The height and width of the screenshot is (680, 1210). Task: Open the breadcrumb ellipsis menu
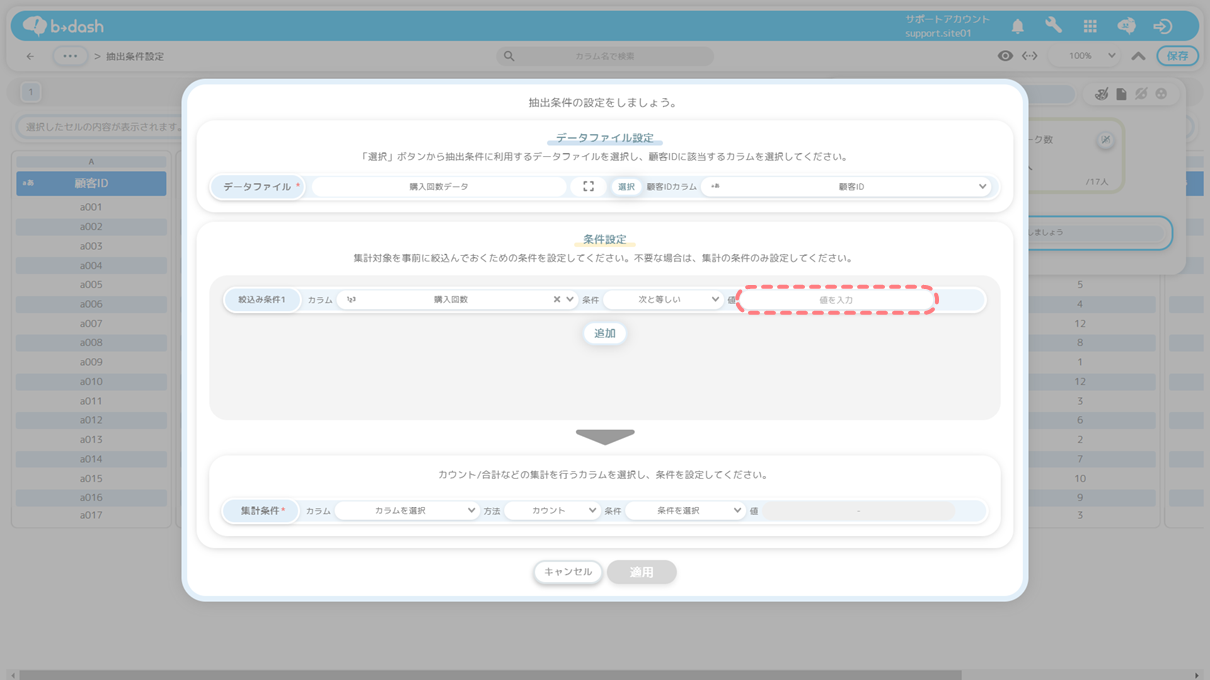[69, 56]
